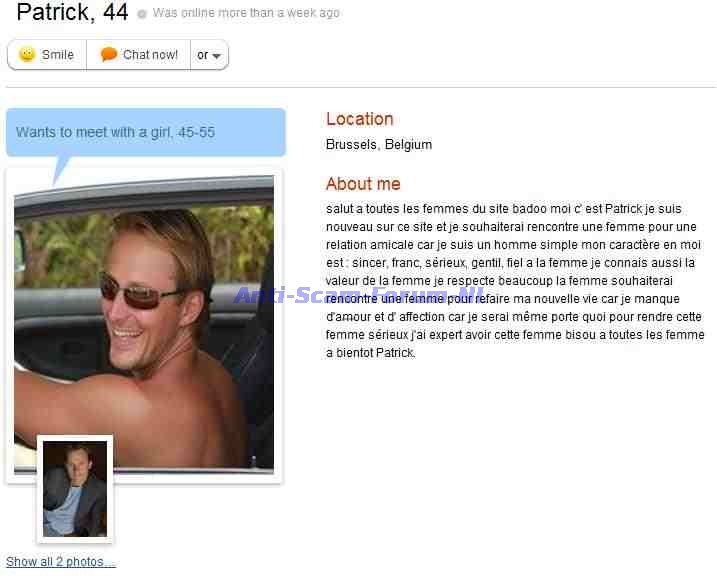Click the 'Patrick, 44' profile name
The height and width of the screenshot is (588, 717).
pos(72,12)
